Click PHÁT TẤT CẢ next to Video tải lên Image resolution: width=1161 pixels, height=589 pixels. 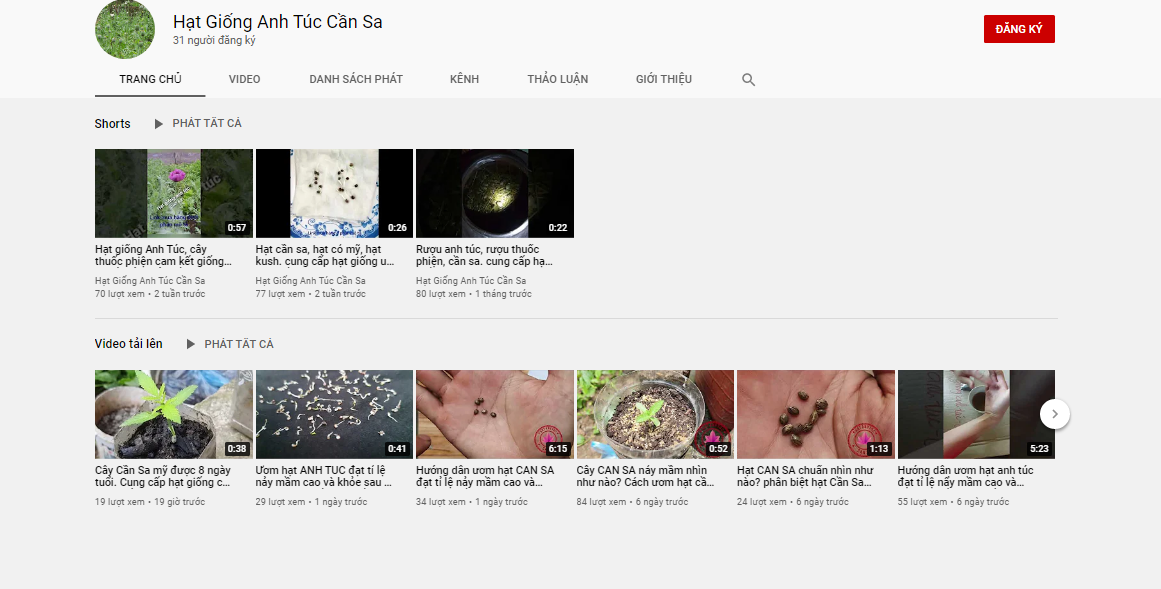[x=239, y=344]
